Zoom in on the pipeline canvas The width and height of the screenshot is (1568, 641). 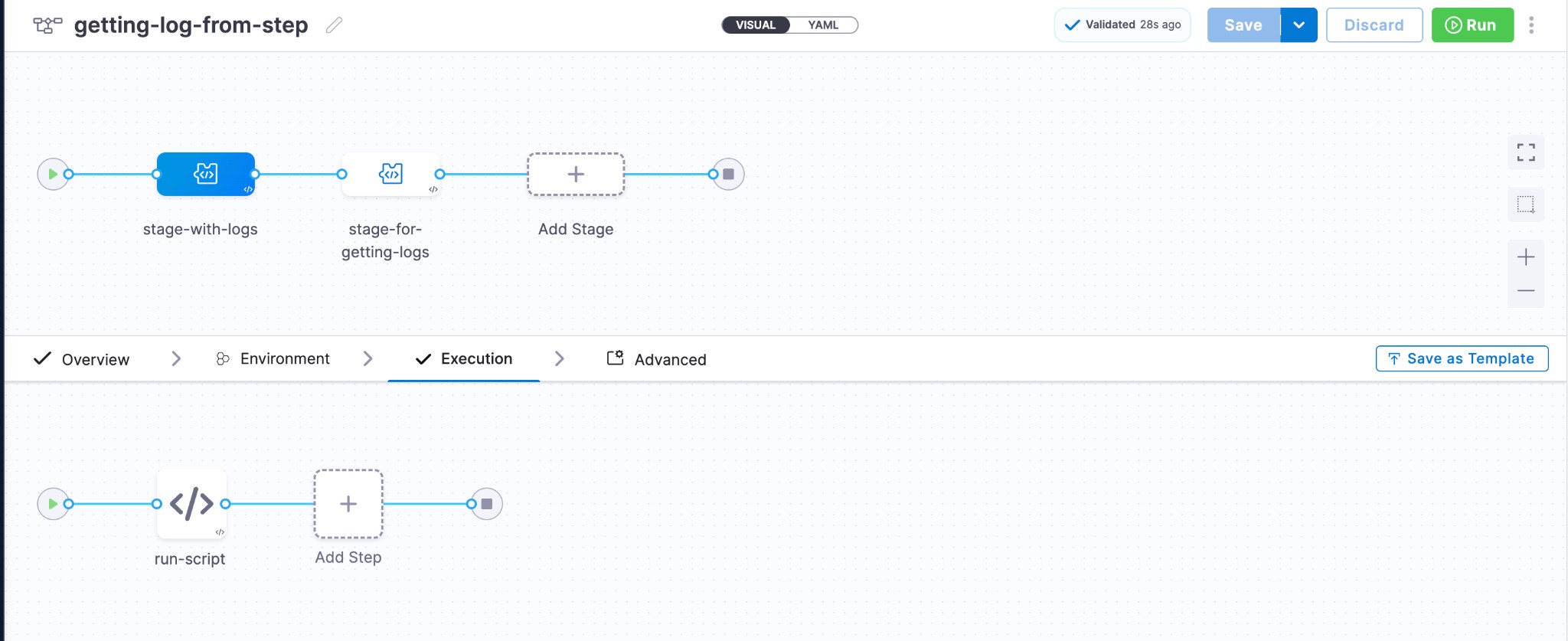click(1526, 257)
